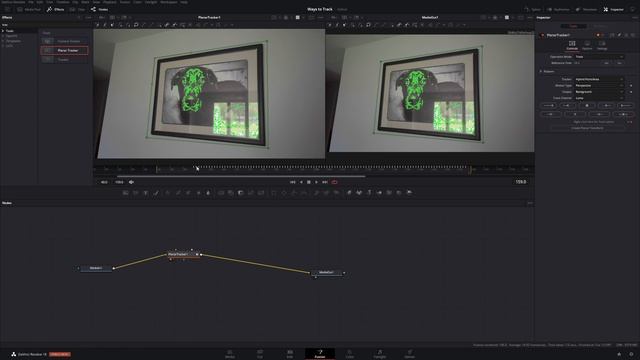Click Create Planar Transform button
The height and width of the screenshot is (360, 640).
pos(587,128)
